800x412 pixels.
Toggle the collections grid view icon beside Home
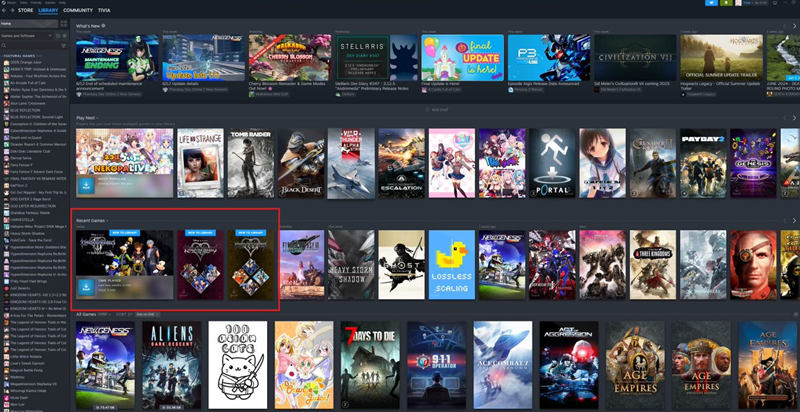click(63, 23)
